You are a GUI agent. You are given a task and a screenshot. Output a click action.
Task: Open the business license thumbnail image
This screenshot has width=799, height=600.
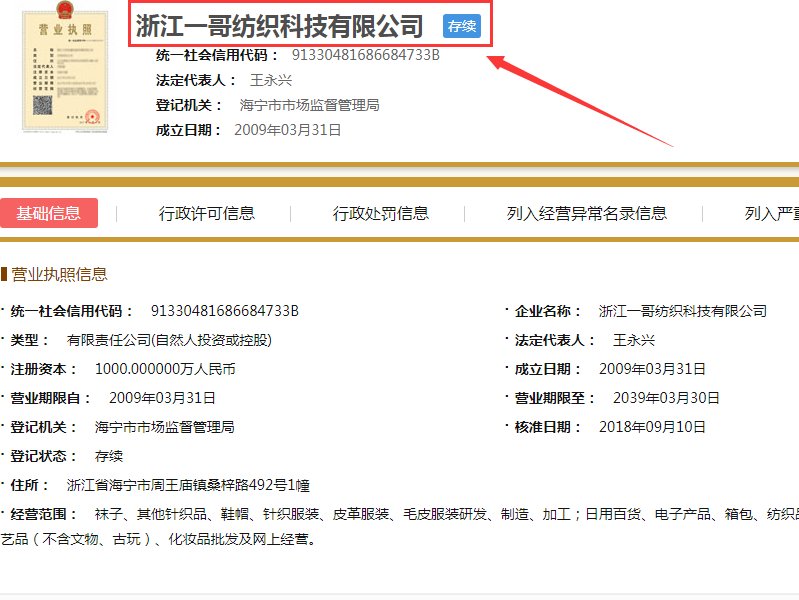[x=65, y=67]
